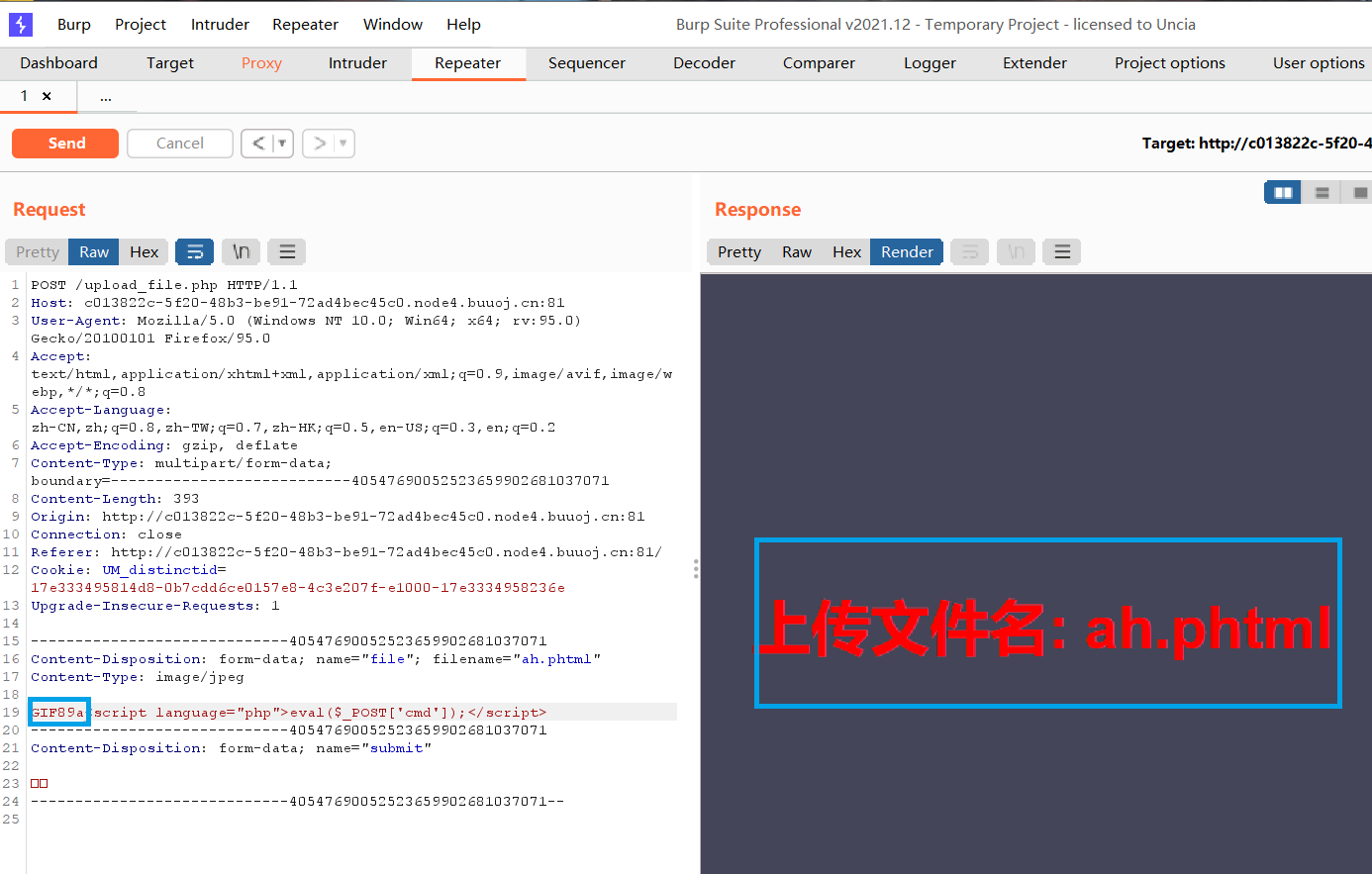Viewport: 1372px width, 874px height.
Task: Switch to the Target tab
Action: 170,63
